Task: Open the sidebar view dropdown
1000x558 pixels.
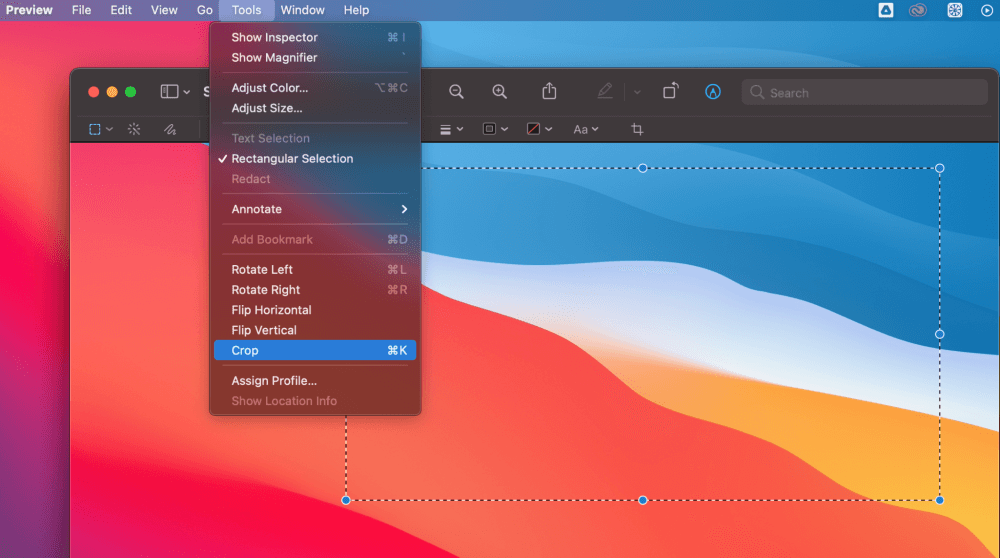Action: pyautogui.click(x=175, y=92)
